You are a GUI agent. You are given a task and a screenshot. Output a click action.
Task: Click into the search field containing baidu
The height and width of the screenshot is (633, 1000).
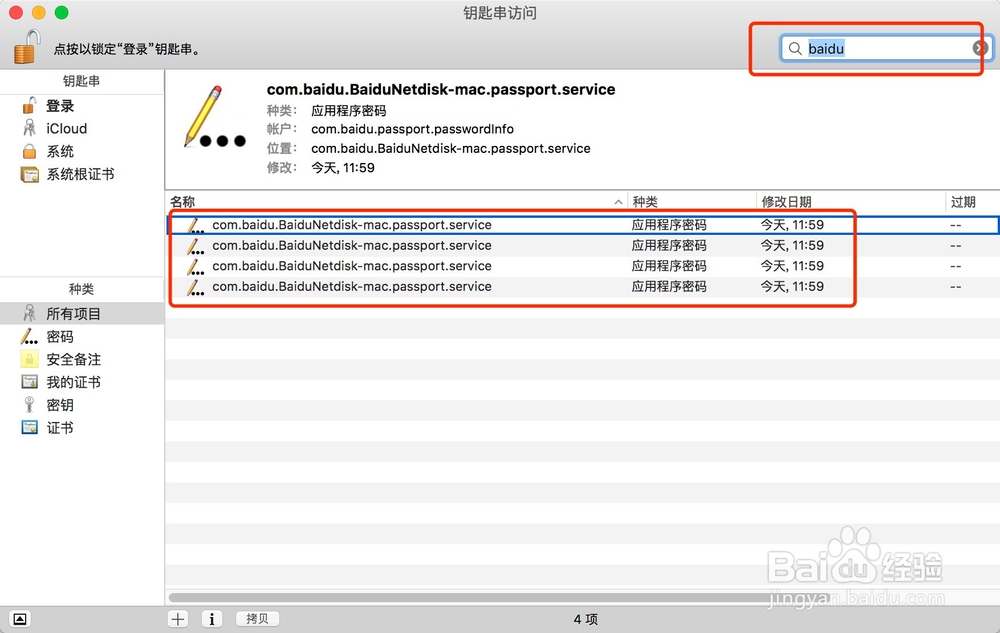pyautogui.click(x=886, y=48)
